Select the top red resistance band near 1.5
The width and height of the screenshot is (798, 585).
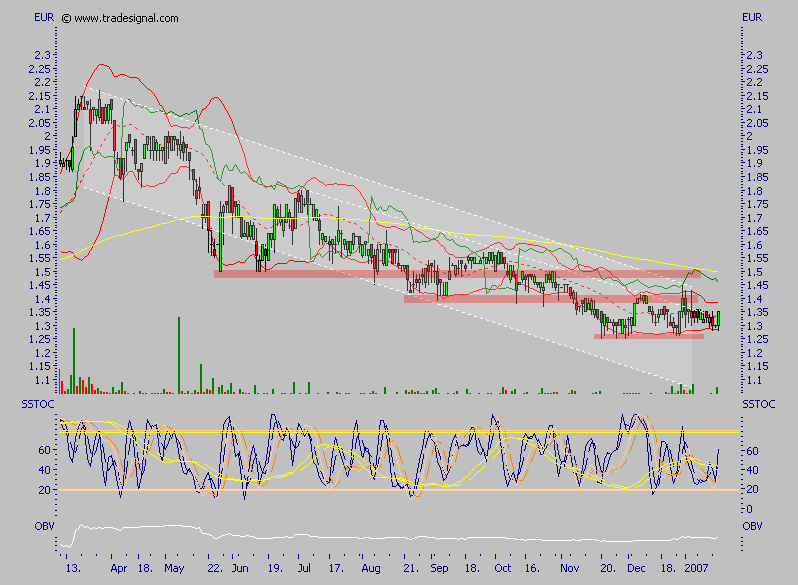450,273
